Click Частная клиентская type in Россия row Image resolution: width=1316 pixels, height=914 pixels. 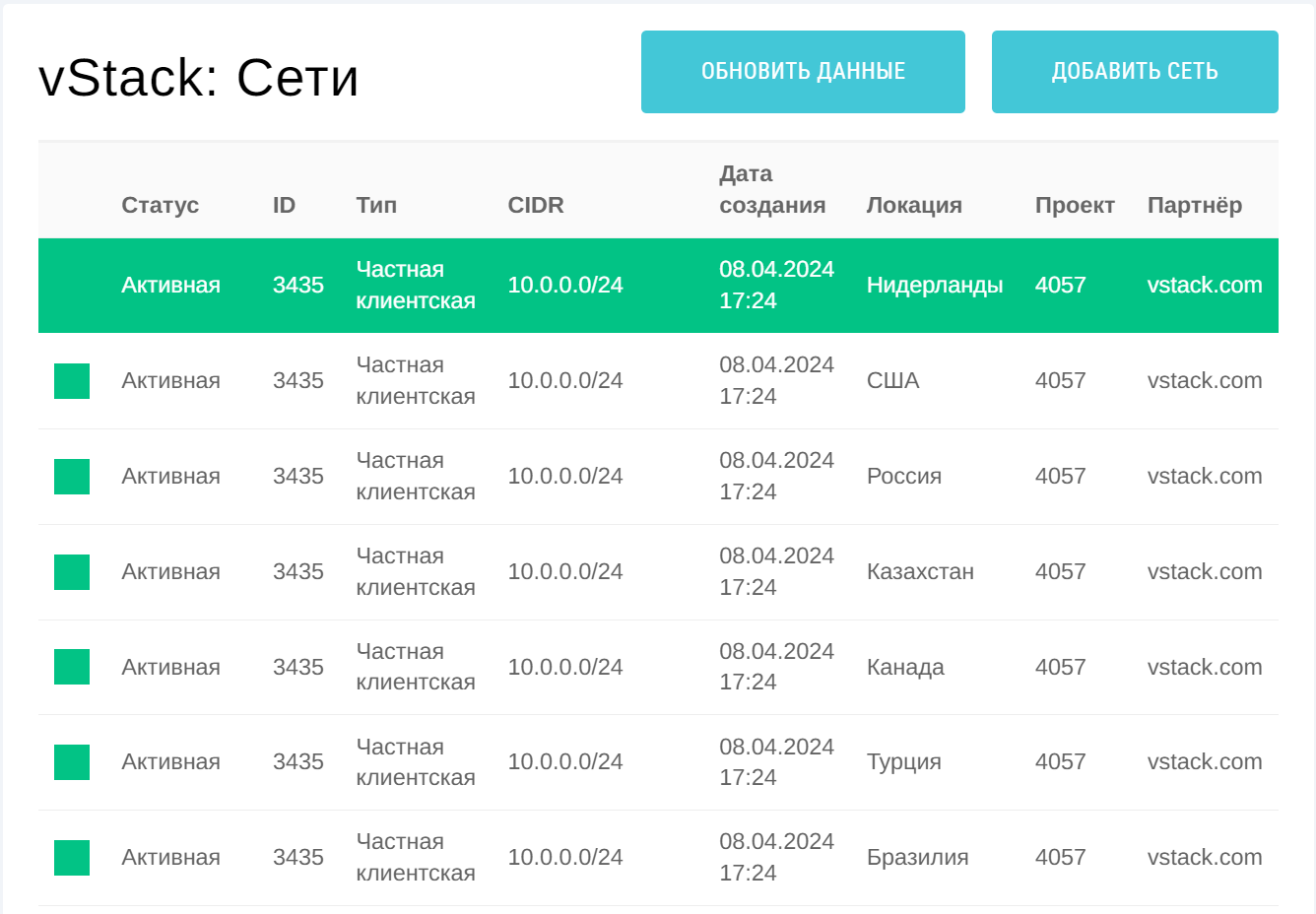pos(416,477)
